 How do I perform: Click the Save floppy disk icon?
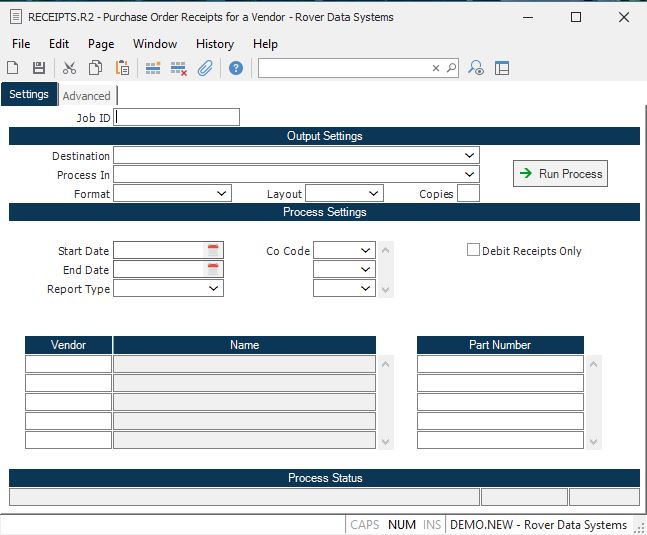39,68
